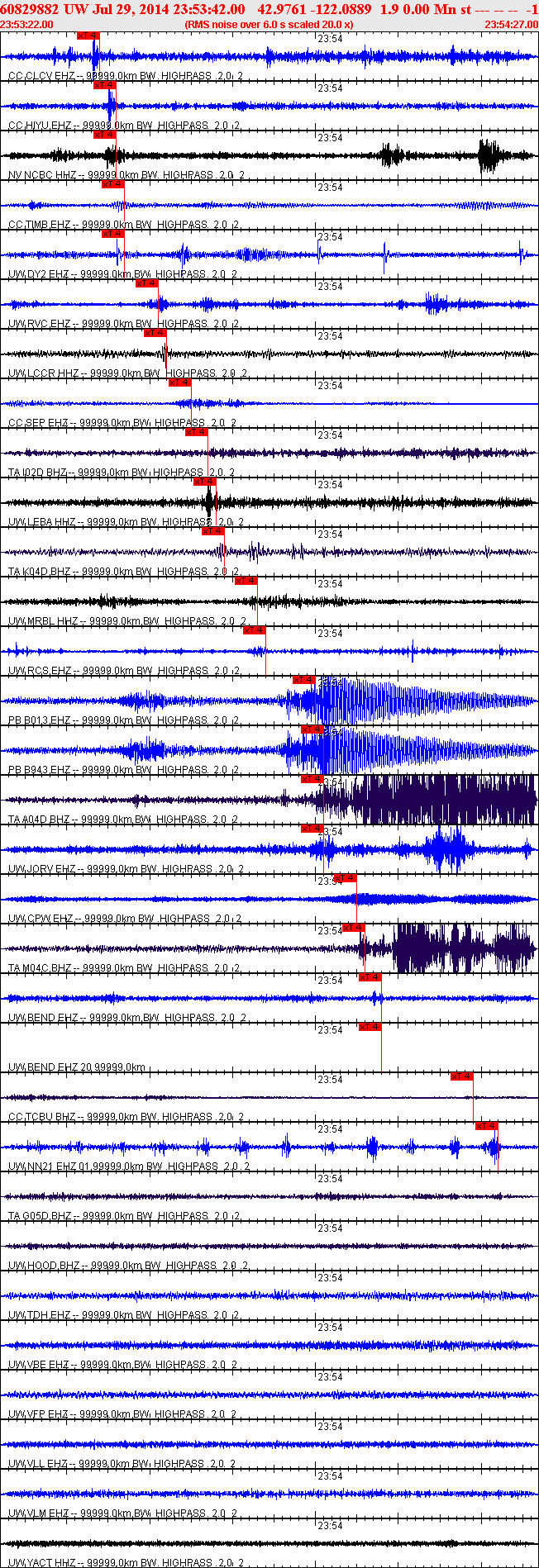
Task: Select the CC.TIMB EHZ station label
Action: (124, 225)
